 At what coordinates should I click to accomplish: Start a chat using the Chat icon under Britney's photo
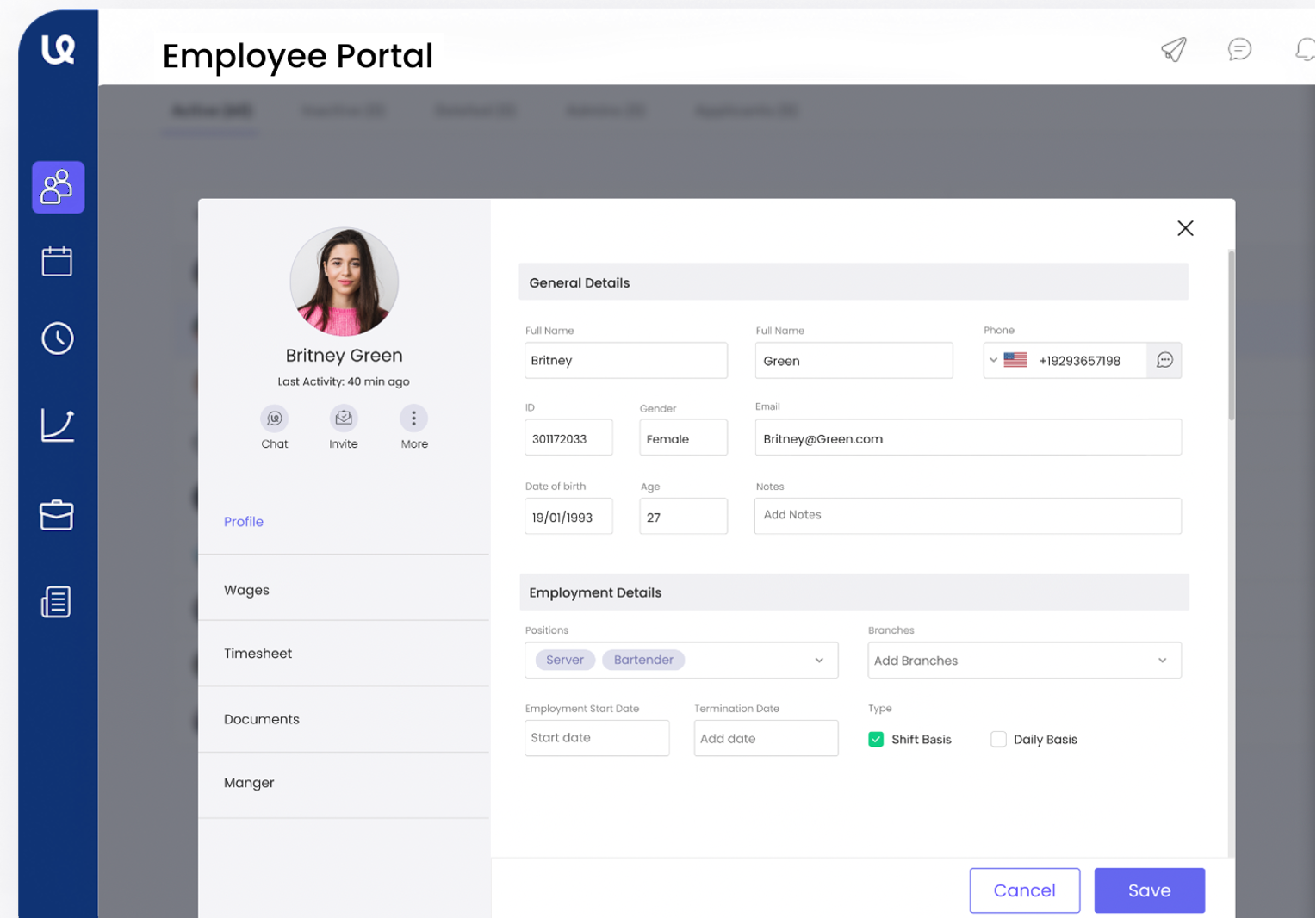click(274, 419)
